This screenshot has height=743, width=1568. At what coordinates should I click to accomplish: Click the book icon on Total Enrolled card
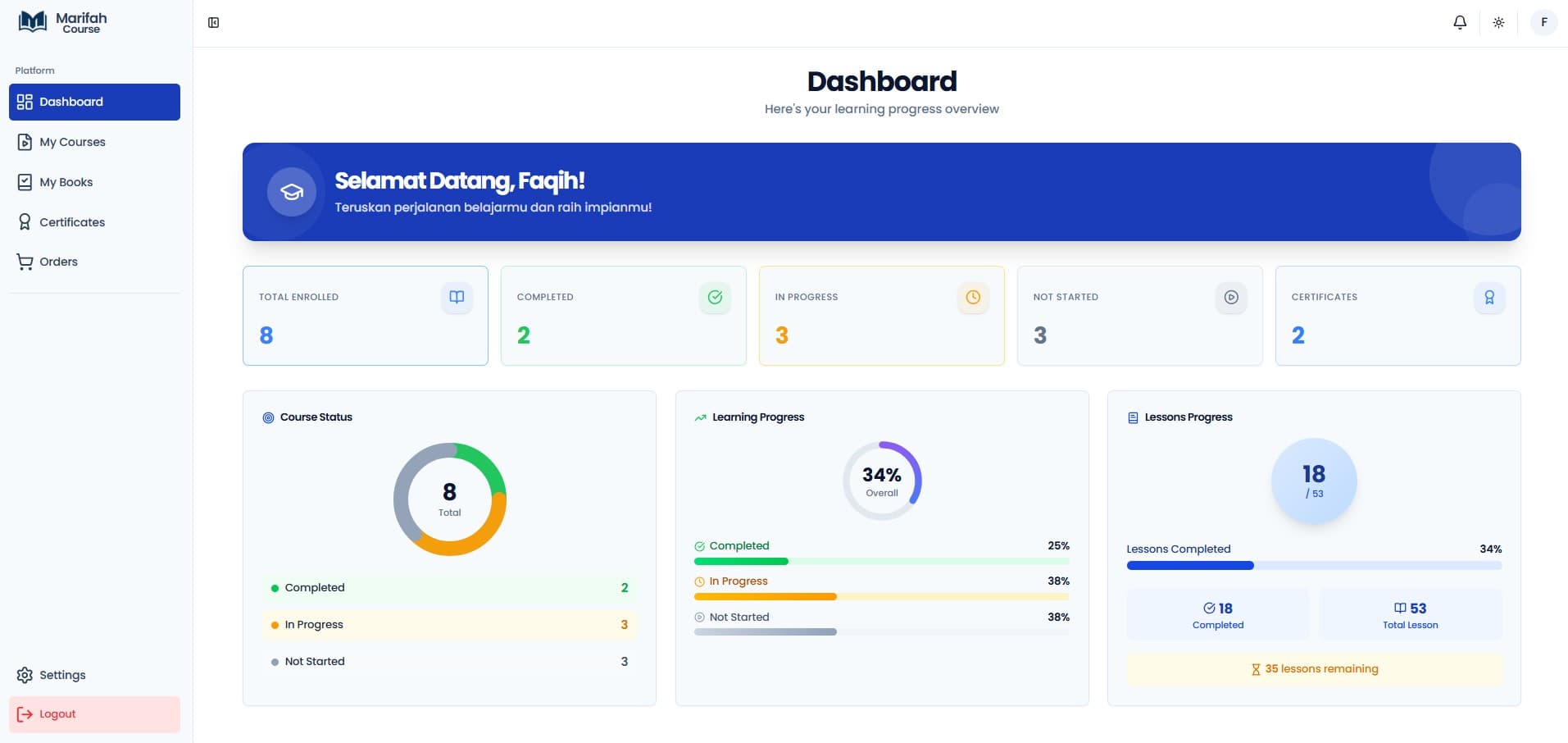[457, 297]
